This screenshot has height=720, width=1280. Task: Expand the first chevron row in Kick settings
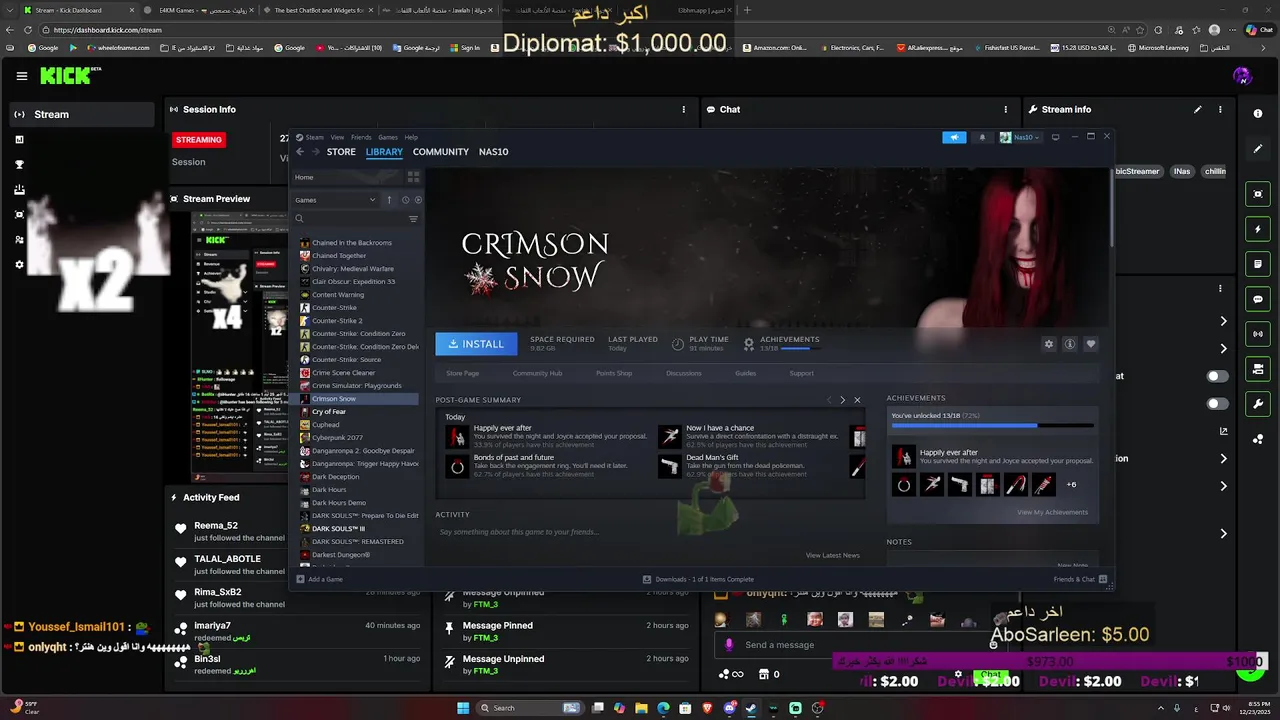pos(1223,321)
